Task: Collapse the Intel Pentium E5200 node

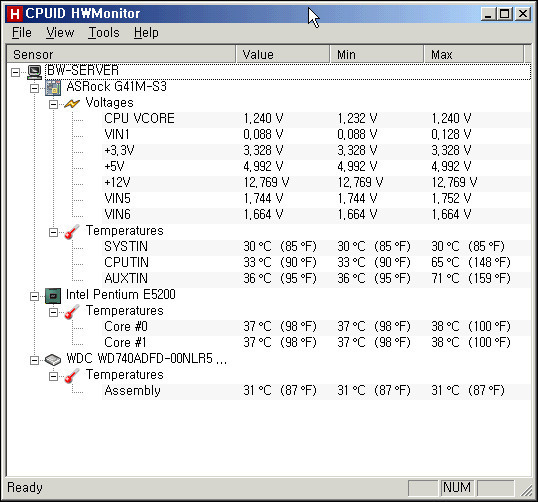Action: point(34,296)
